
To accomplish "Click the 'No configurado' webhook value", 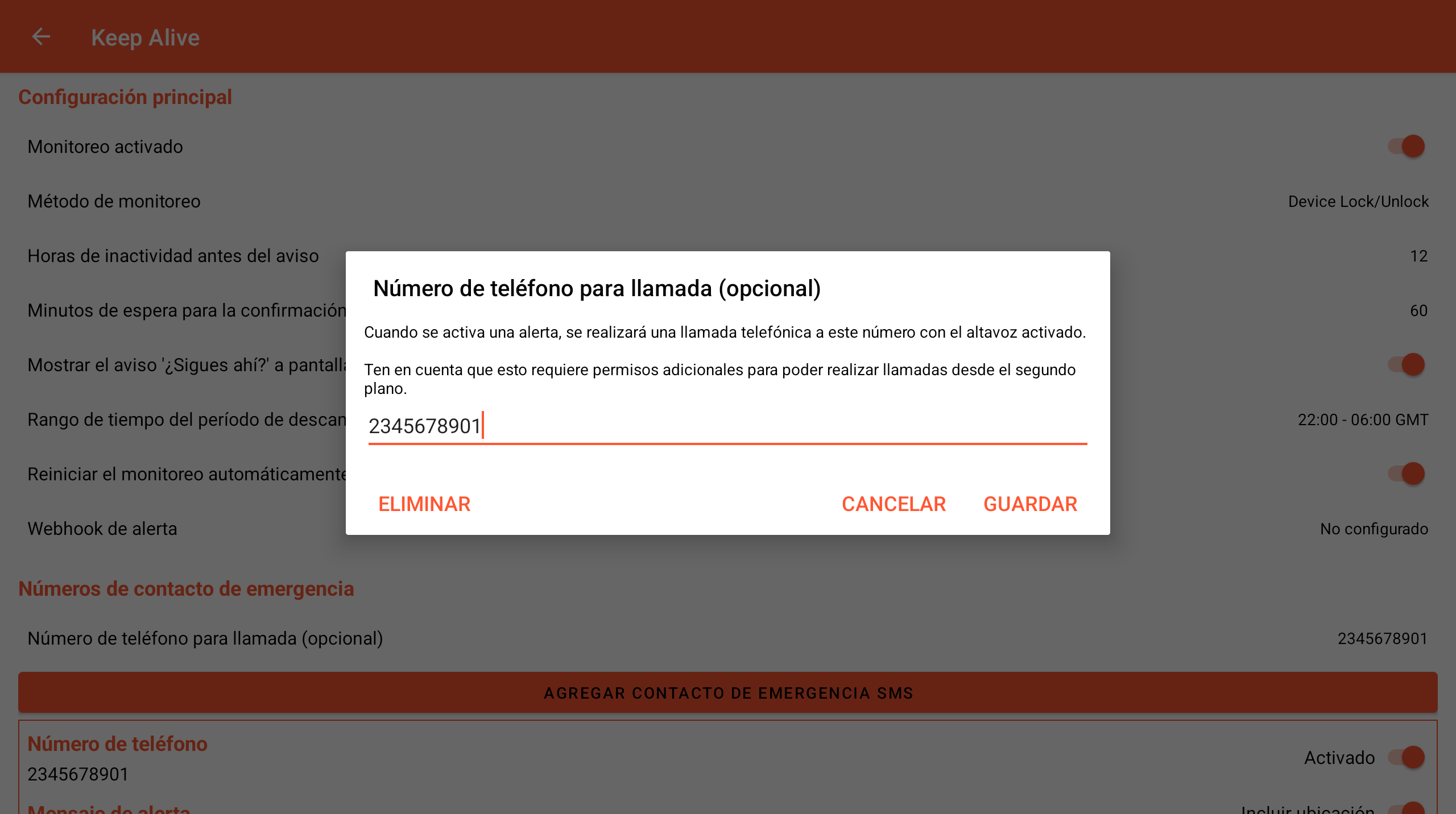I will click(x=1374, y=529).
